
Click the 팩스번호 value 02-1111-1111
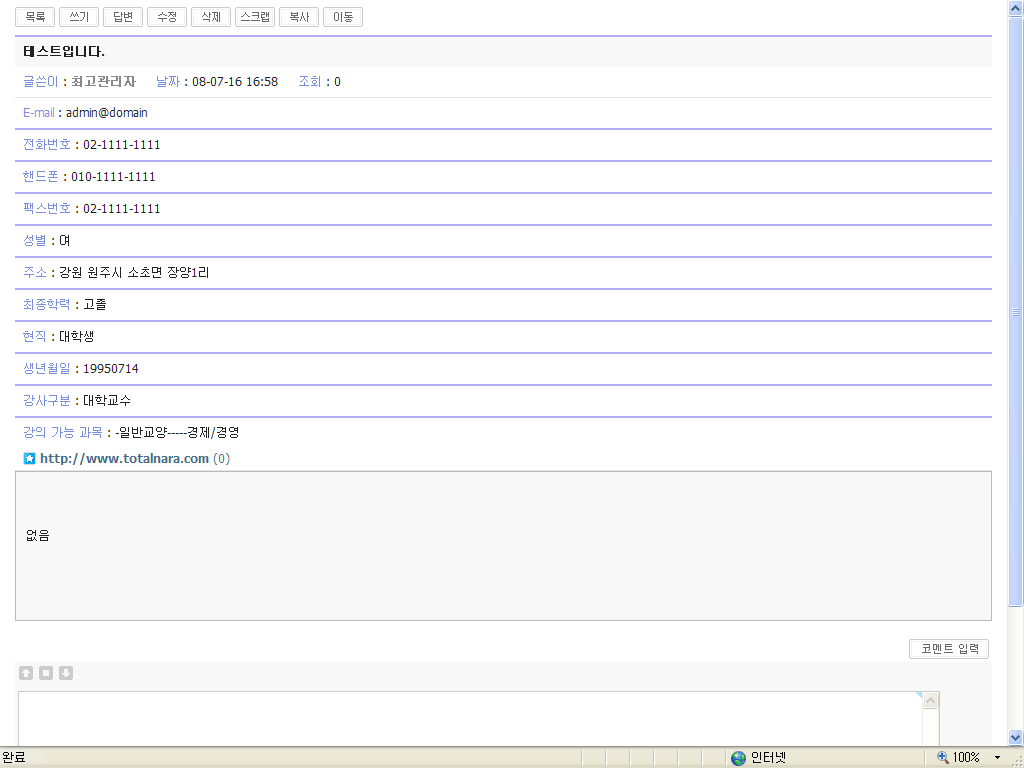coord(121,209)
